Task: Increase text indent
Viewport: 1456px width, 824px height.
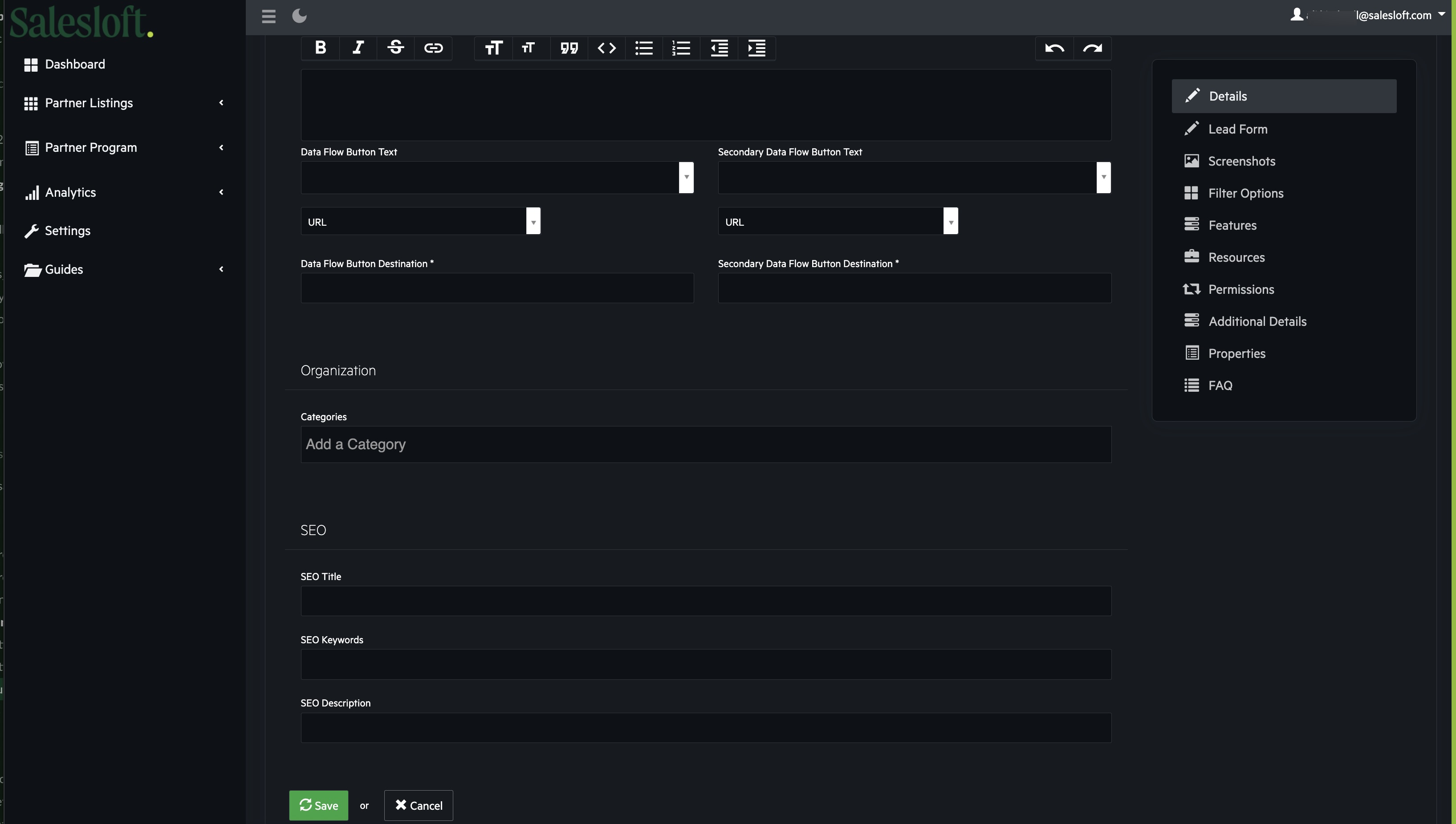Action: pyautogui.click(x=757, y=48)
